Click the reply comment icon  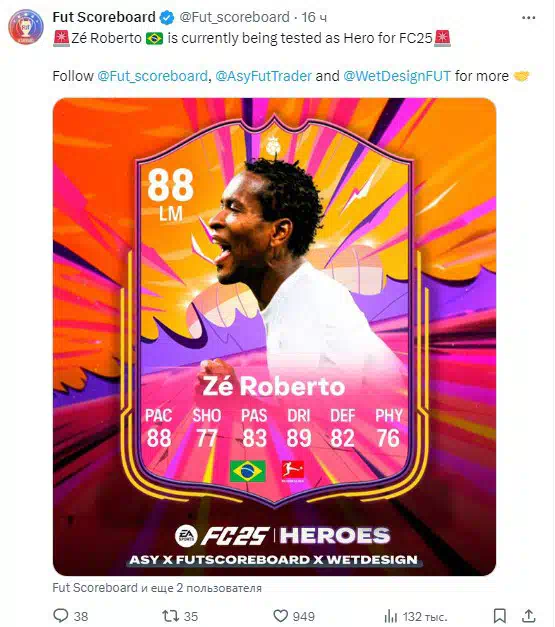point(61,615)
